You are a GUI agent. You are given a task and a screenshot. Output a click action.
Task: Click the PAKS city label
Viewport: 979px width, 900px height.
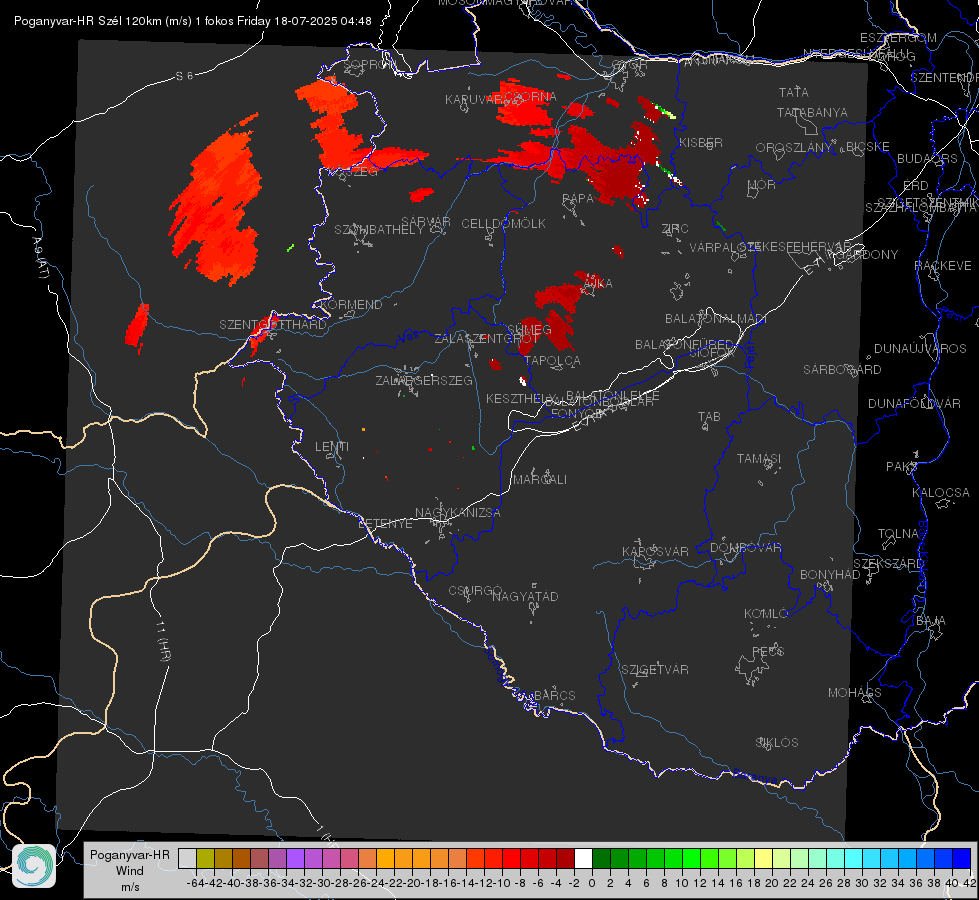coord(902,466)
